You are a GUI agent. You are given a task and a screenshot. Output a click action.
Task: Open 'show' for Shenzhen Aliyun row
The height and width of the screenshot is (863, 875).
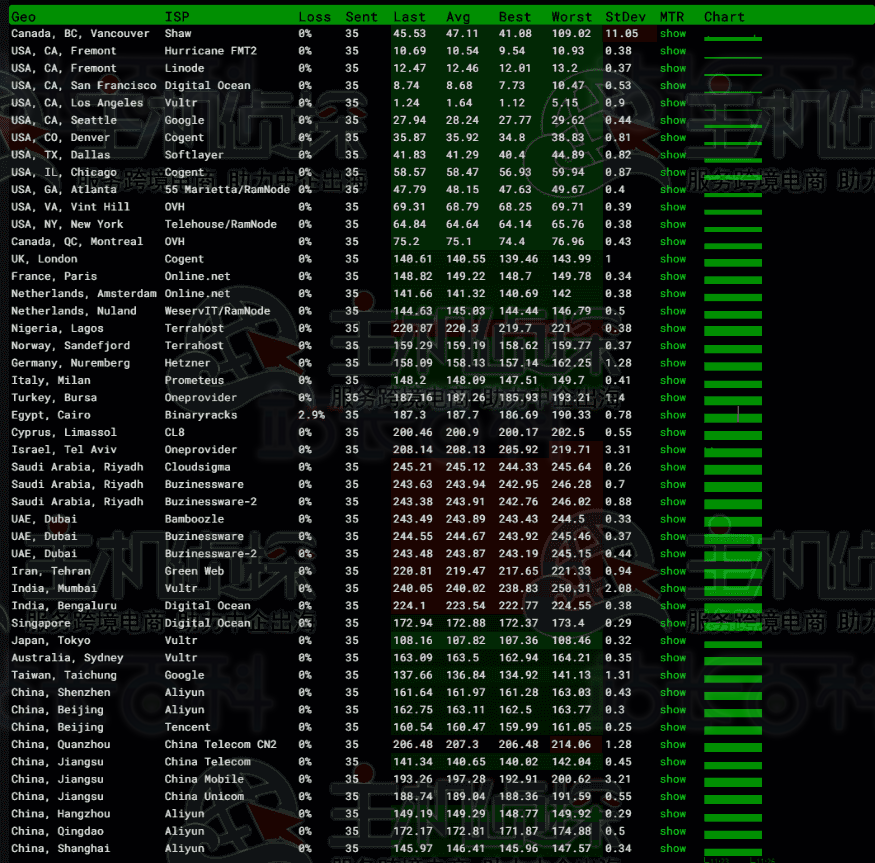(x=672, y=692)
